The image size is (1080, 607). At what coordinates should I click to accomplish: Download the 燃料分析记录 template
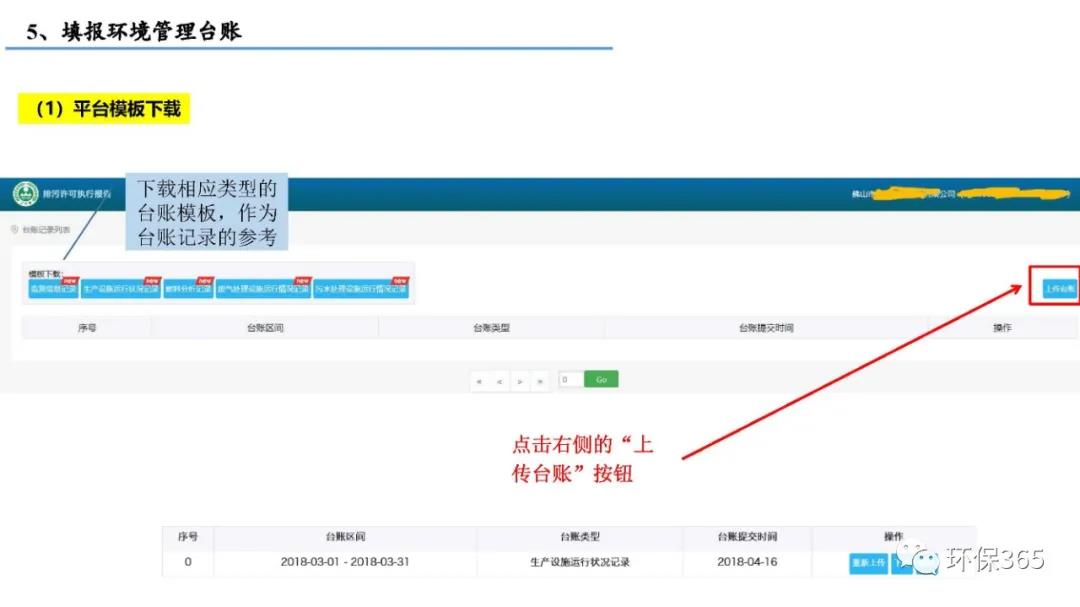188,290
